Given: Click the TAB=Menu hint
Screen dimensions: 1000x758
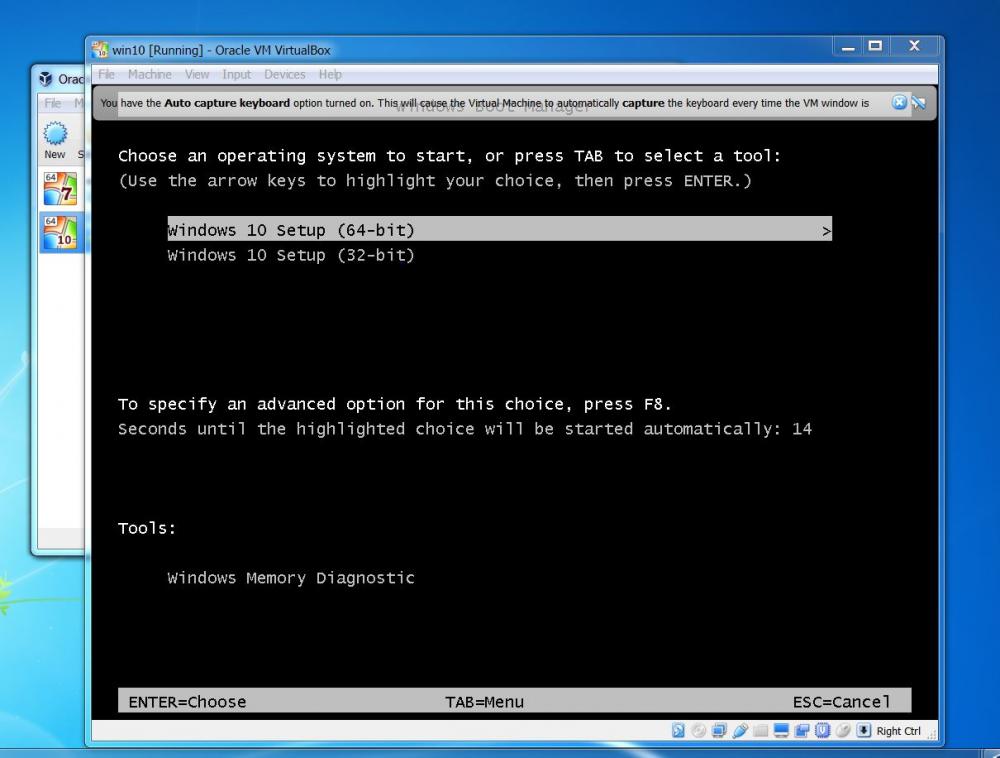Looking at the screenshot, I should (485, 702).
